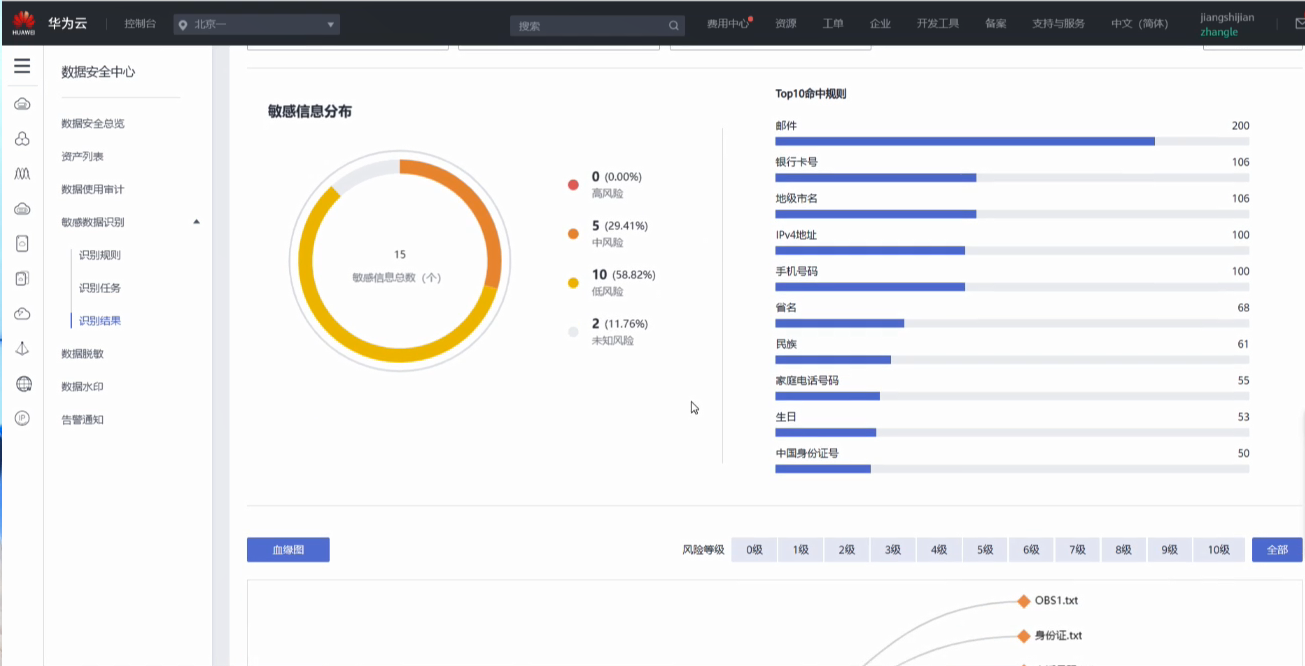Click the first cloud server icon in left rail

(x=22, y=104)
